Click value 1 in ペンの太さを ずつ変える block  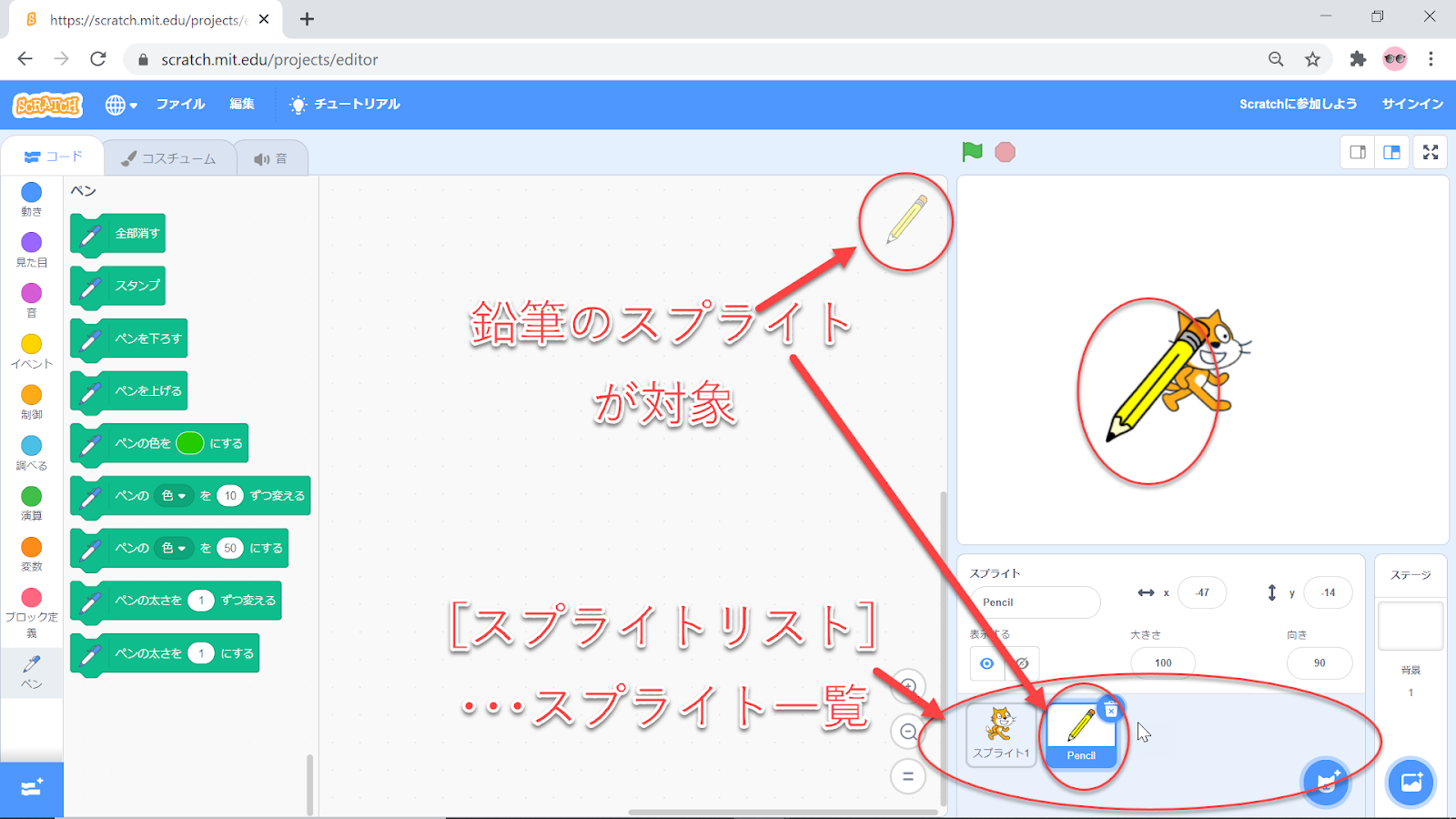tap(201, 601)
